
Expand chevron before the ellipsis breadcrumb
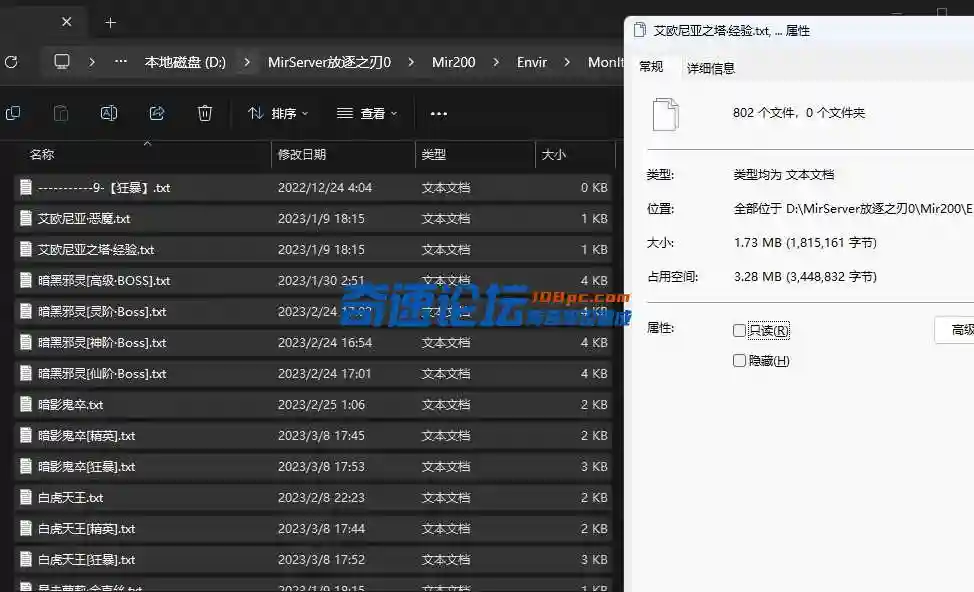92,62
